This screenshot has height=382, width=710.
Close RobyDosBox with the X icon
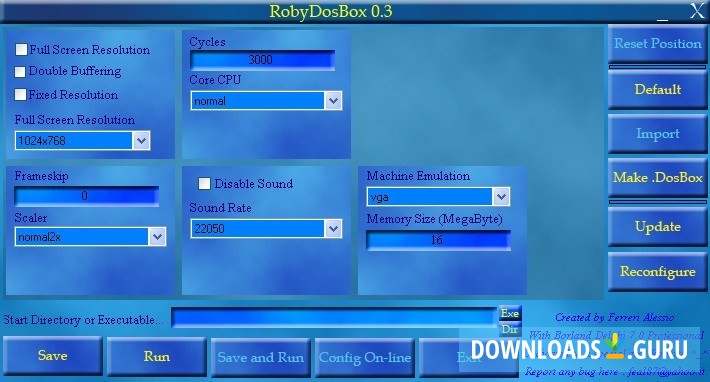697,11
